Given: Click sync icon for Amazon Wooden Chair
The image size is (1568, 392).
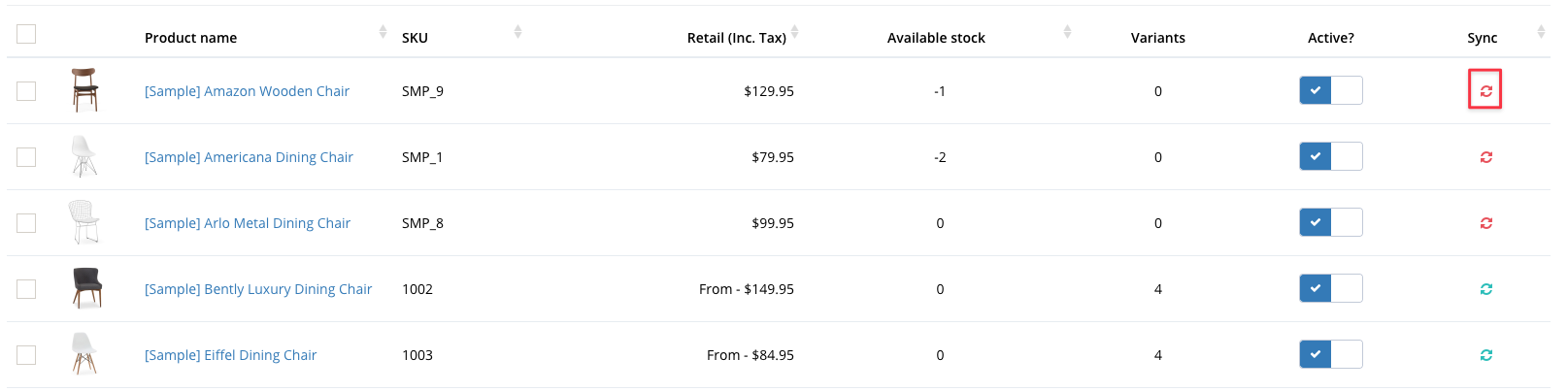Looking at the screenshot, I should click(1485, 90).
